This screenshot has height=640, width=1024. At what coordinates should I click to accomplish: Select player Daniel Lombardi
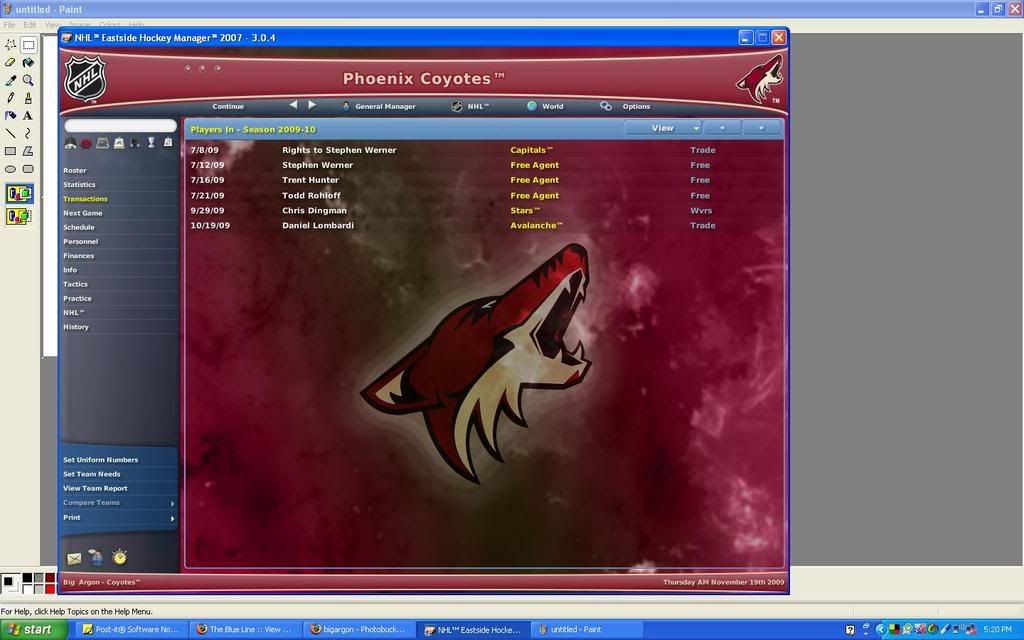318,225
